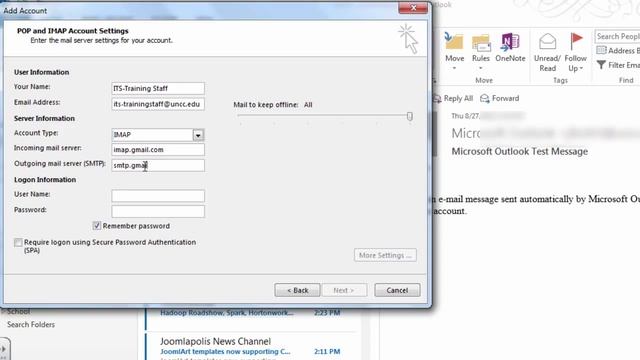640x360 pixels.
Task: Expand the Follow Up dropdown arrow
Action: (581, 69)
